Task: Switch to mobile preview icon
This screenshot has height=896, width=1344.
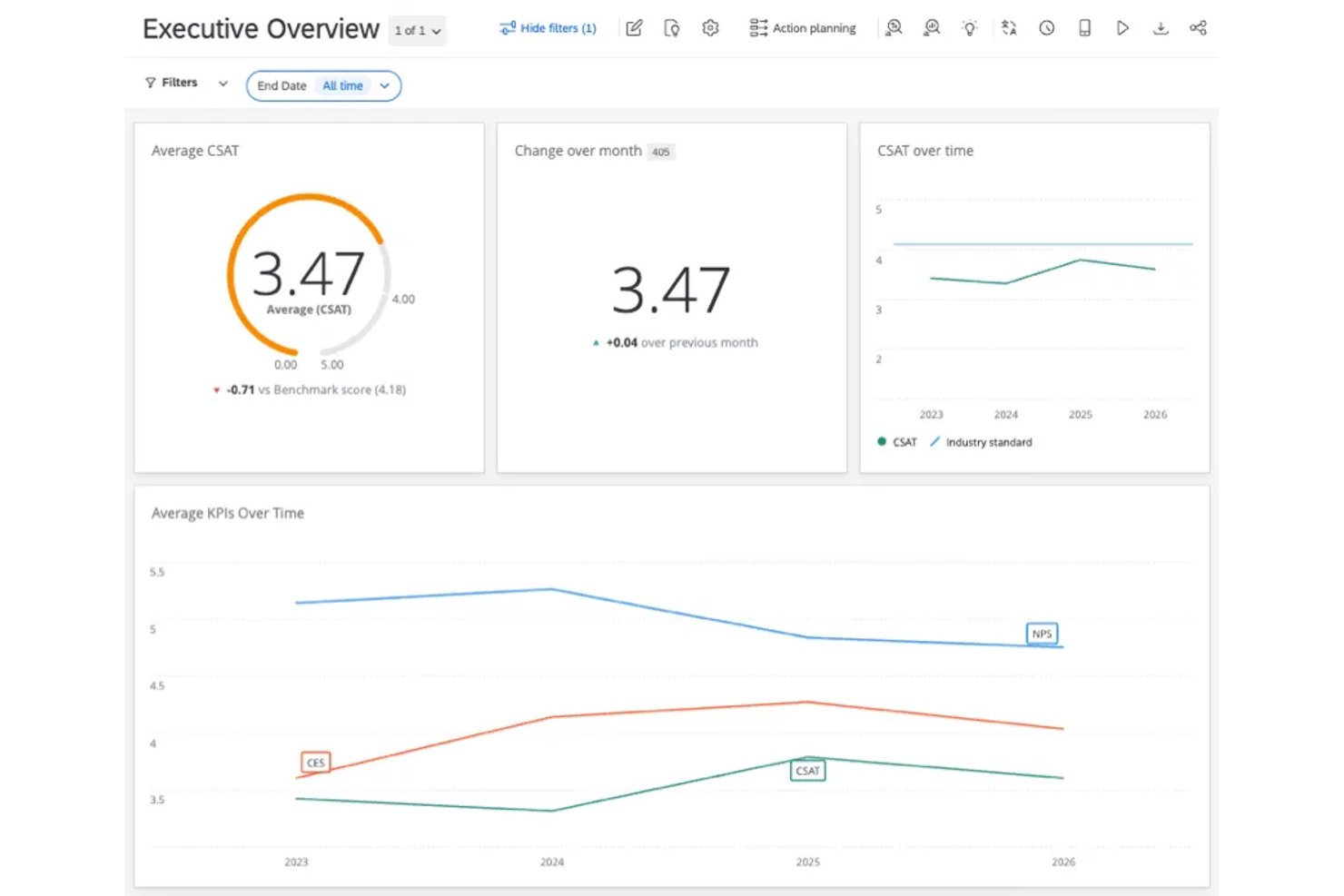Action: tap(1084, 28)
